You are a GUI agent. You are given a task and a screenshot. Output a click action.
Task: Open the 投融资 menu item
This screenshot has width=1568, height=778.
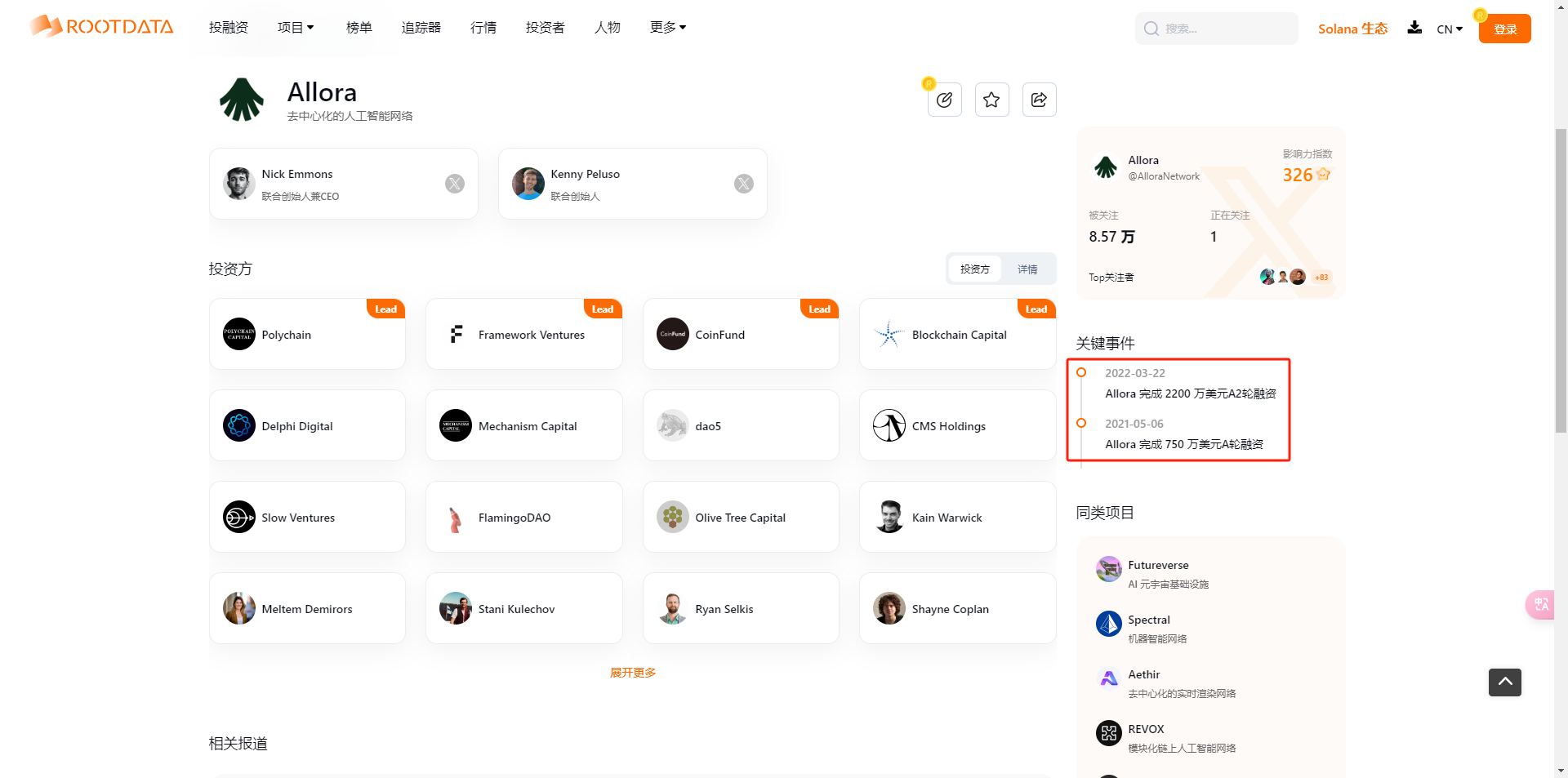point(229,28)
